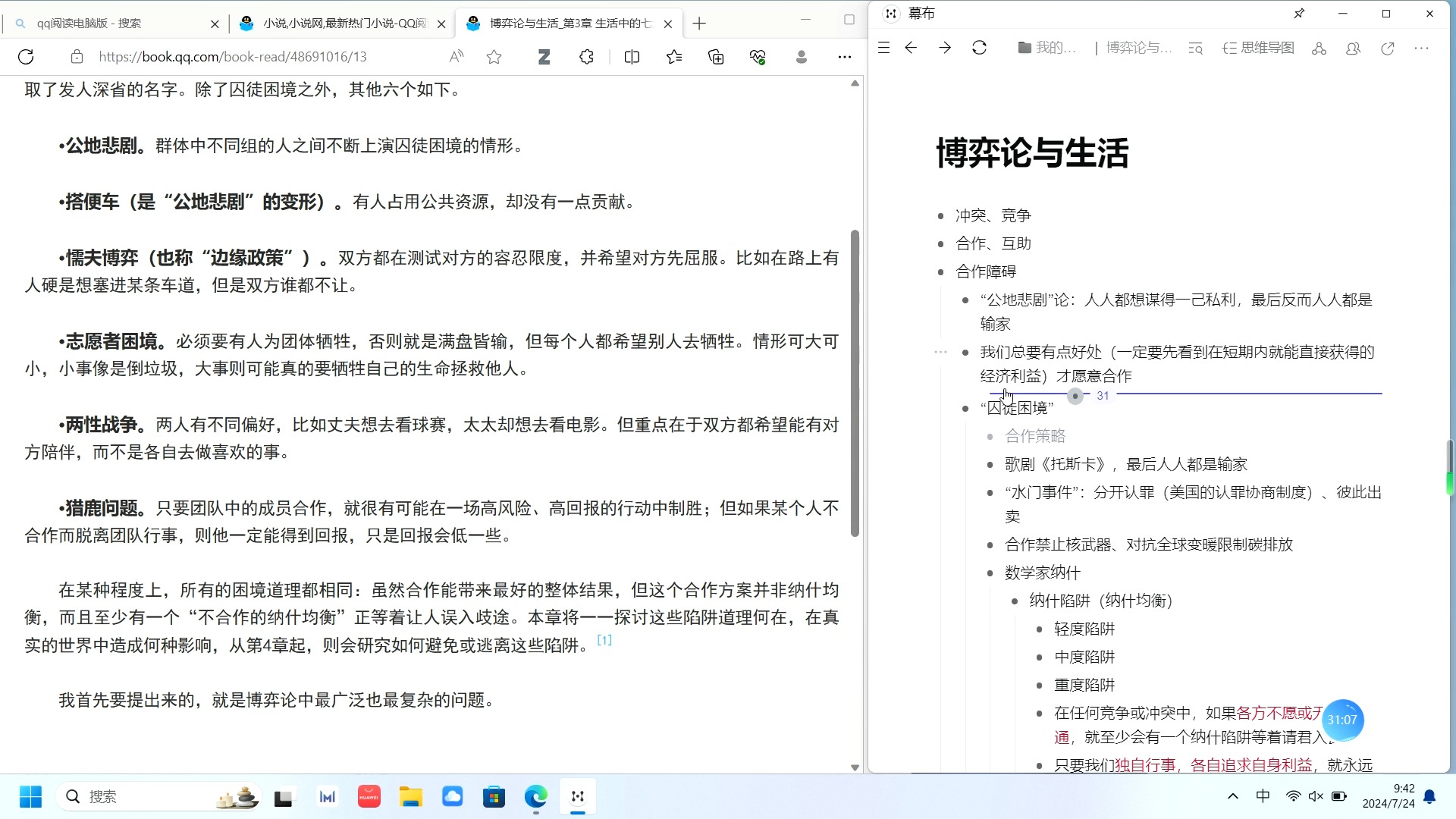Collapse the 数学家纳什 bullet node
This screenshot has height=819, width=1456.
(990, 573)
